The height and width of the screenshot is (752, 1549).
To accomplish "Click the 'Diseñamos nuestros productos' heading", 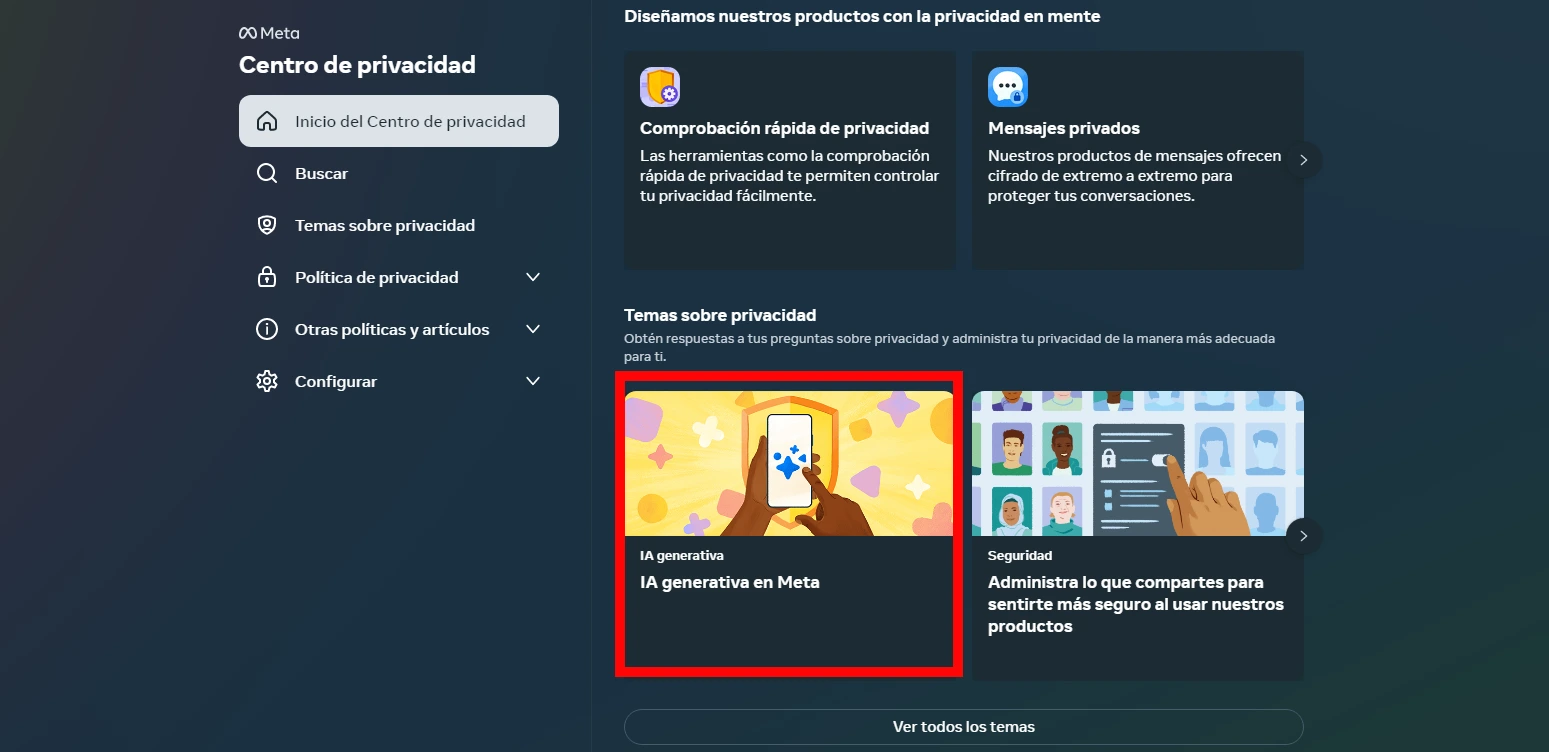I will 862,16.
